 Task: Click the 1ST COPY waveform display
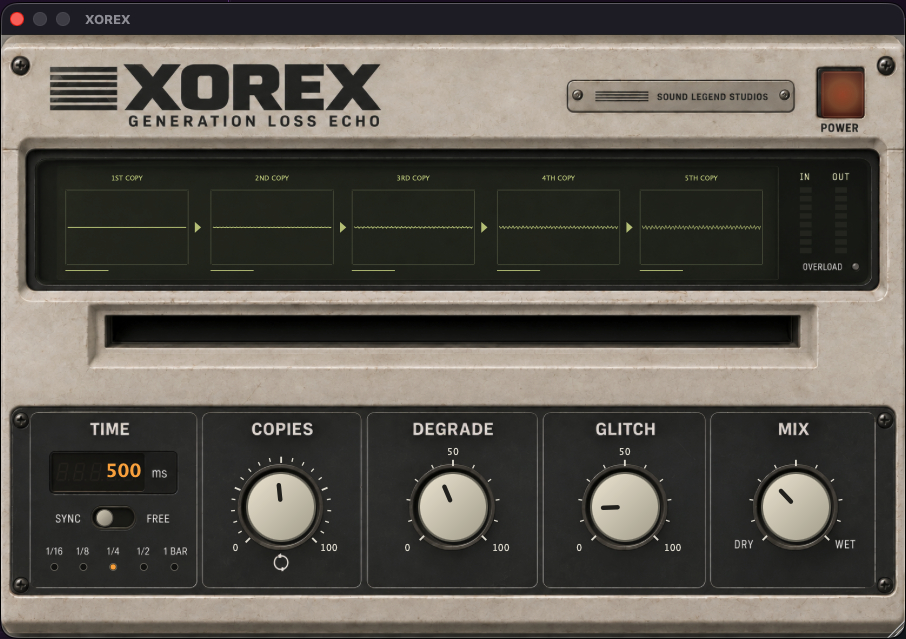click(x=127, y=227)
